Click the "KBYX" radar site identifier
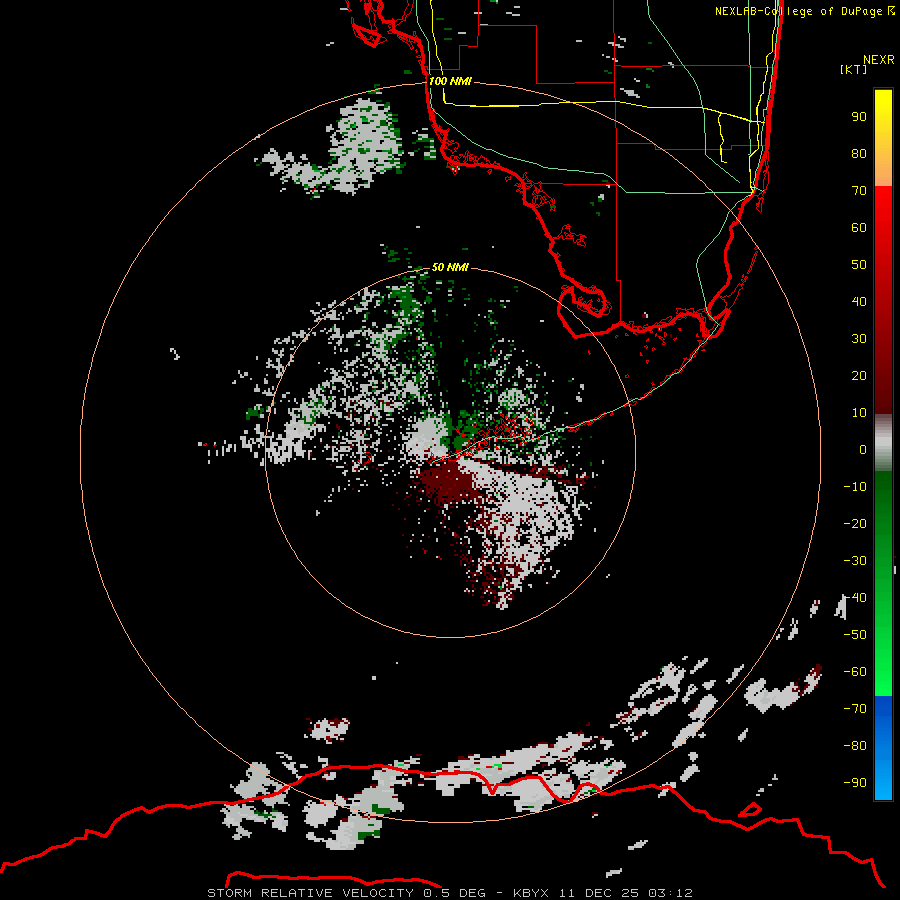900x900 pixels. point(531,893)
